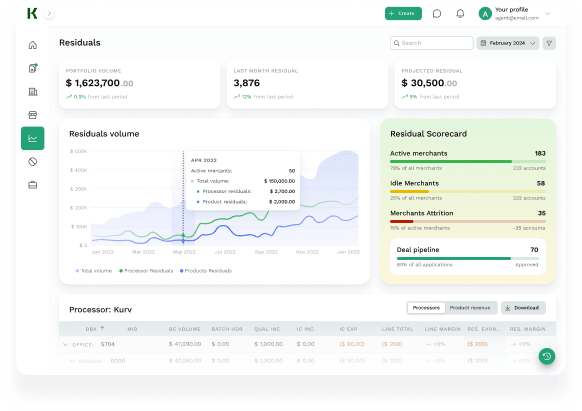
Task: Select the Portfolio Volume card
Action: [140, 84]
